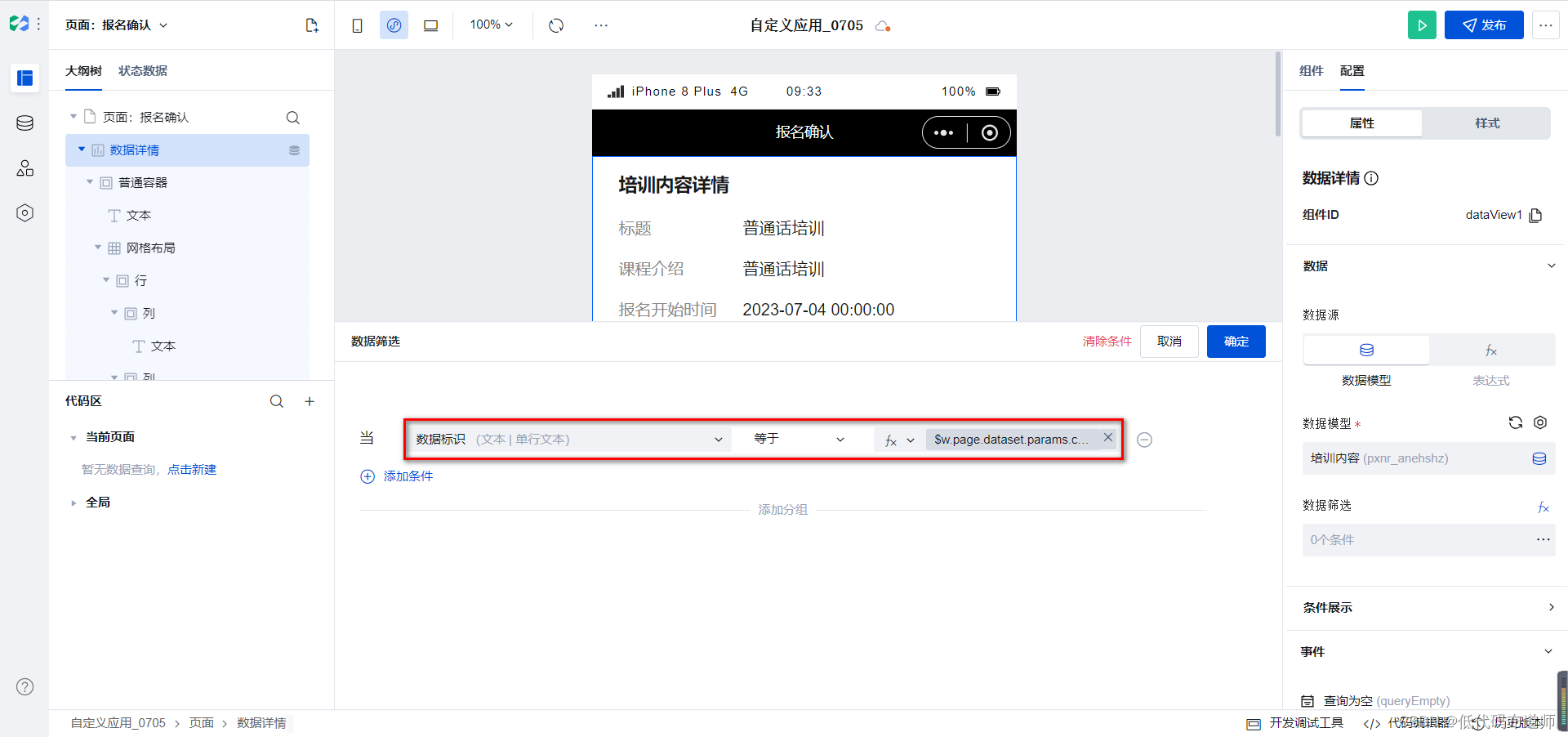
Task: Open the 开发调试工具 in status bar
Action: coord(1295,723)
